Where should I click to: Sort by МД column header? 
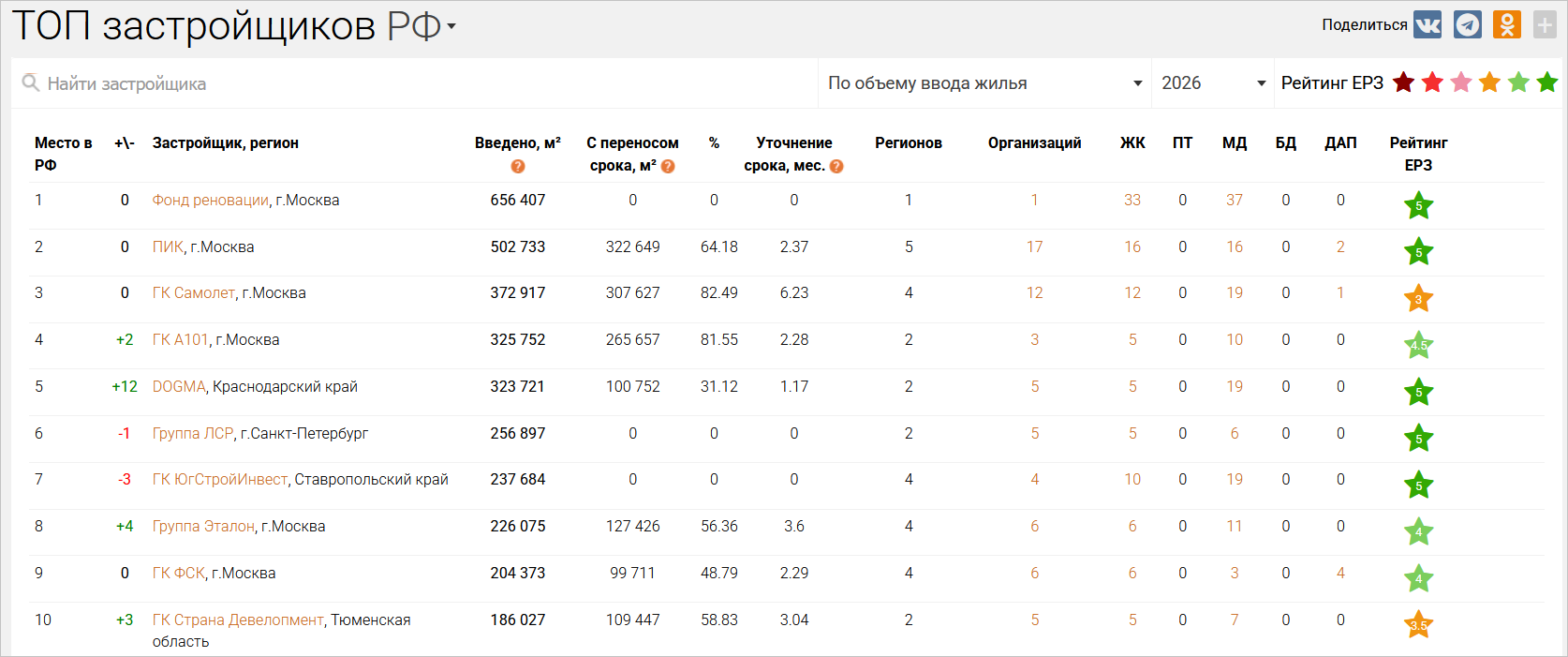click(1235, 142)
